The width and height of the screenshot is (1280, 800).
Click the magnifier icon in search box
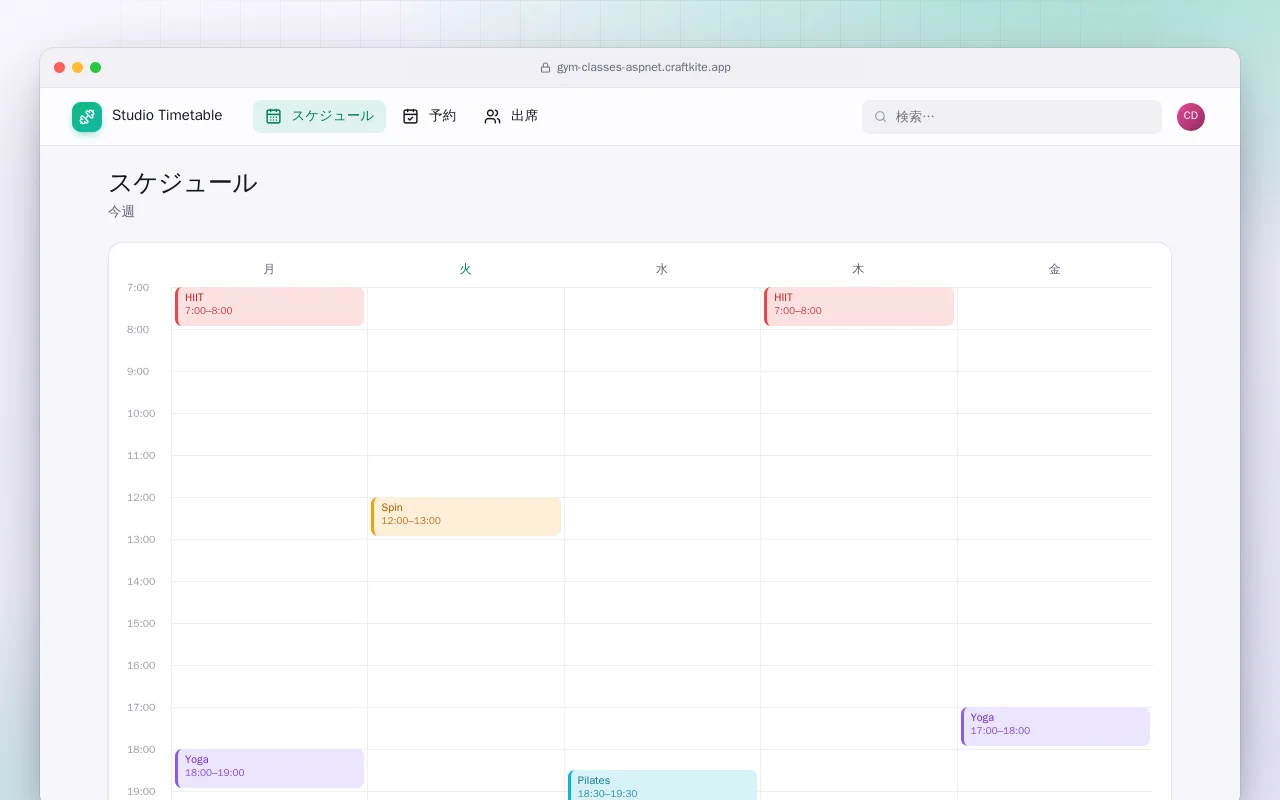click(881, 117)
